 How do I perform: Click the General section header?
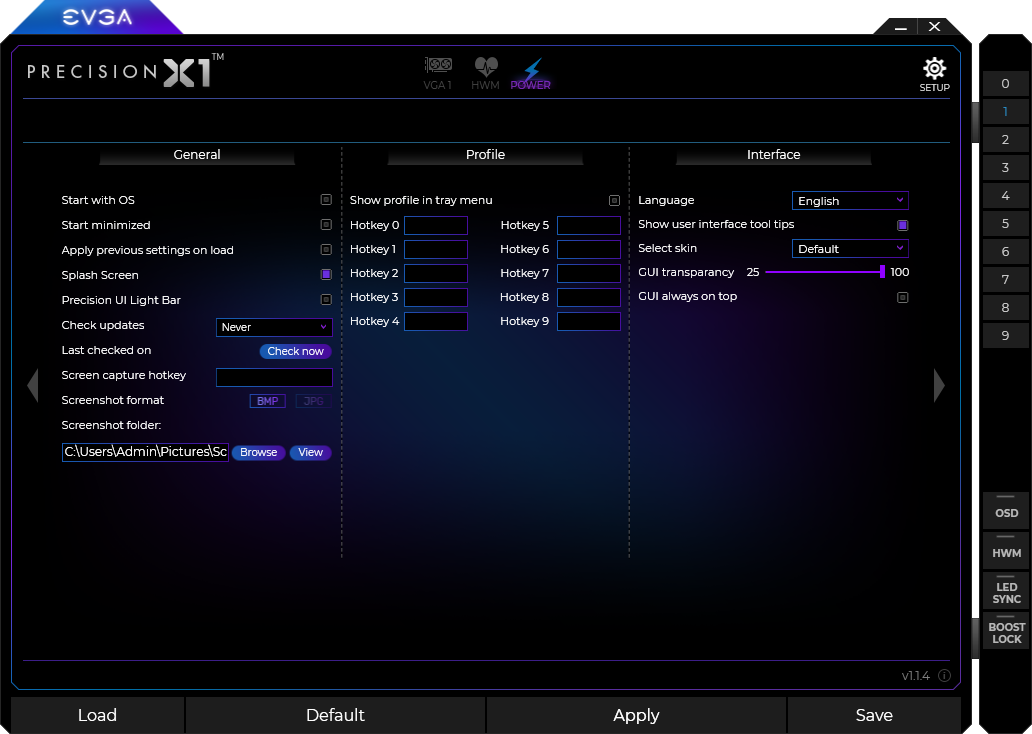tap(197, 155)
